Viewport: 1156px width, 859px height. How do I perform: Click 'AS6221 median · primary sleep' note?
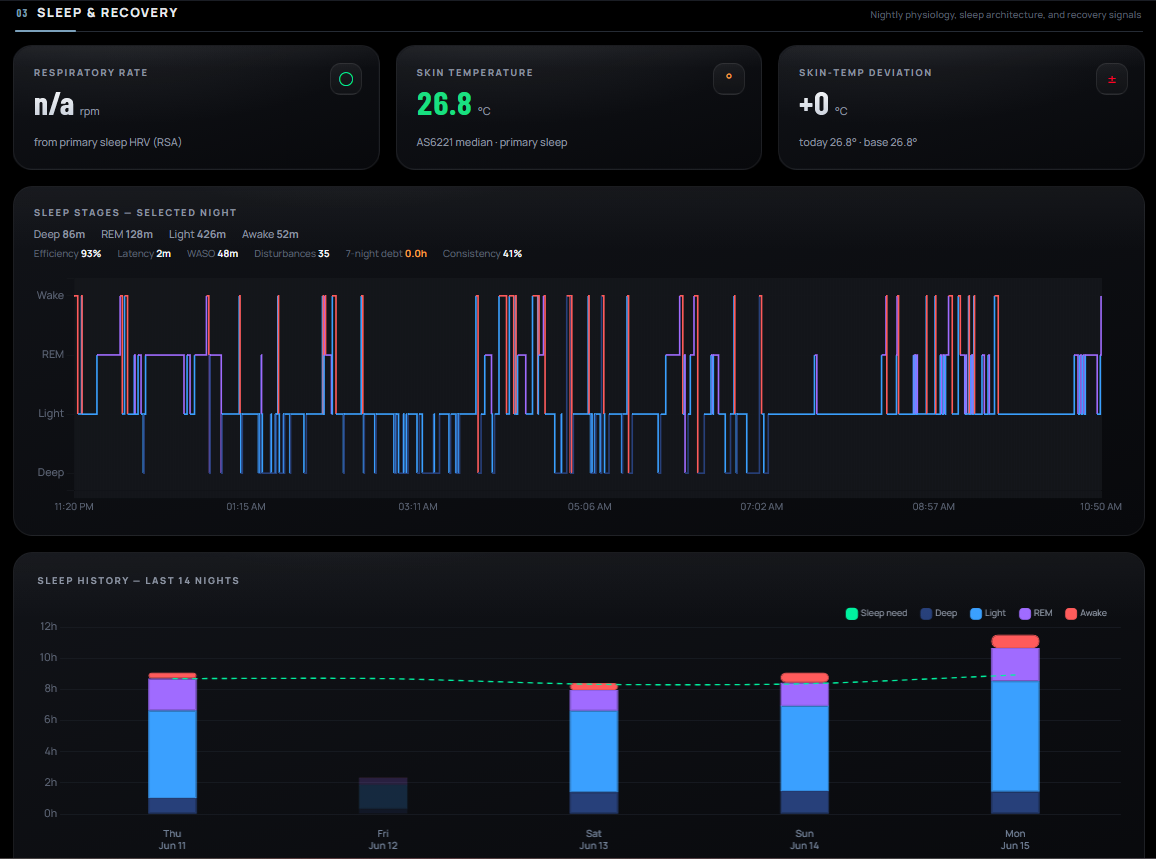492,142
